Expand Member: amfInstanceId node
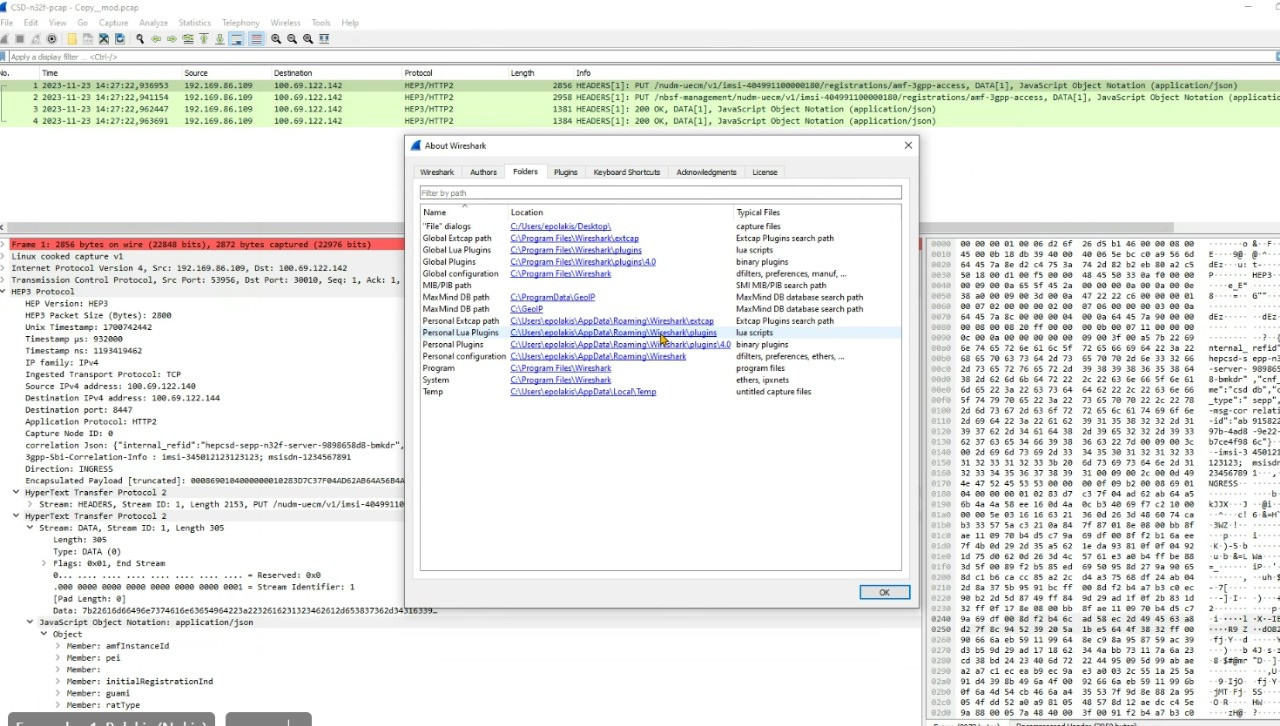The image size is (1280, 726). click(x=58, y=646)
